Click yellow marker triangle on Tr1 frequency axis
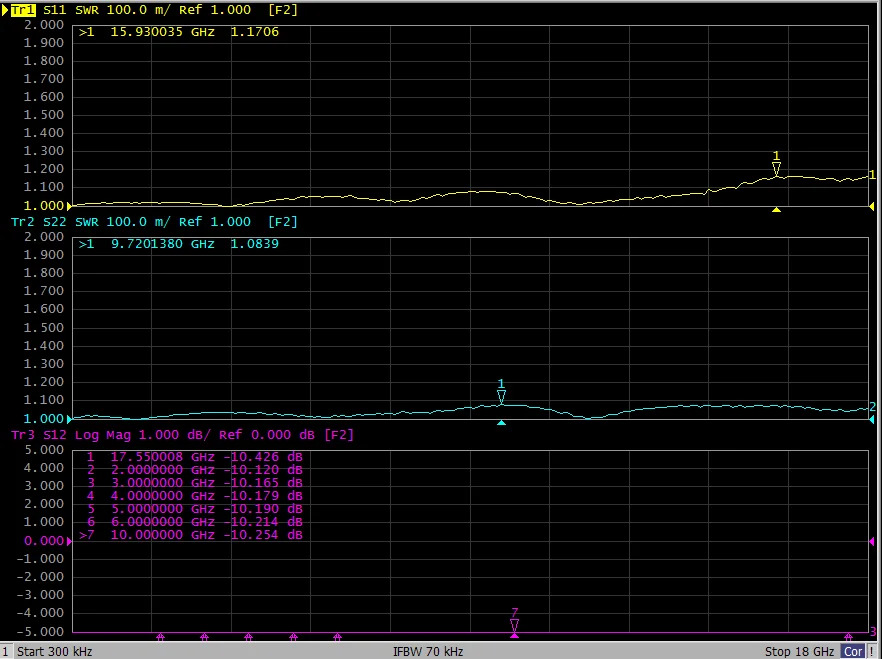This screenshot has width=882, height=659. pos(776,210)
